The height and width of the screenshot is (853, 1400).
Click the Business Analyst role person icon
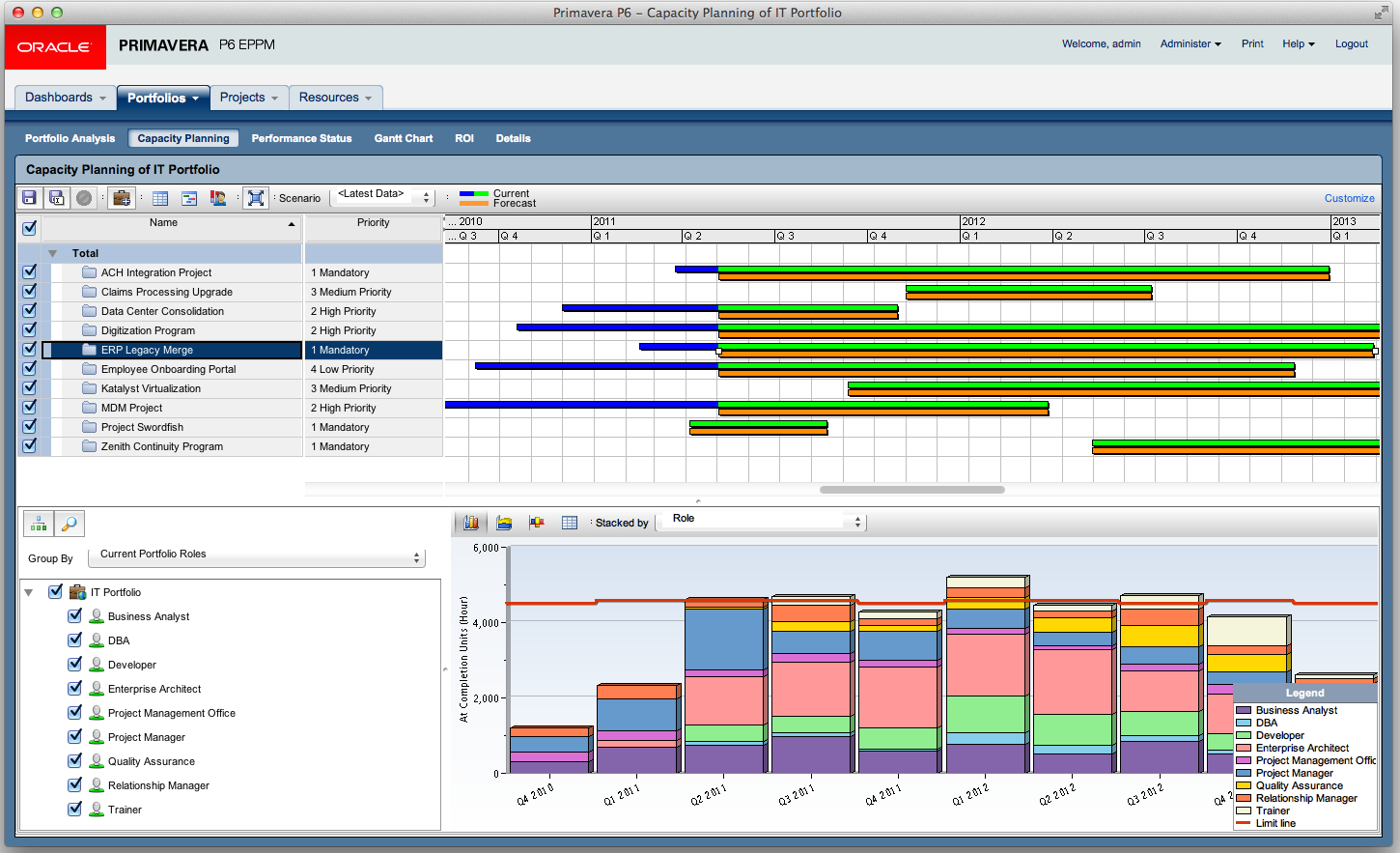[97, 616]
